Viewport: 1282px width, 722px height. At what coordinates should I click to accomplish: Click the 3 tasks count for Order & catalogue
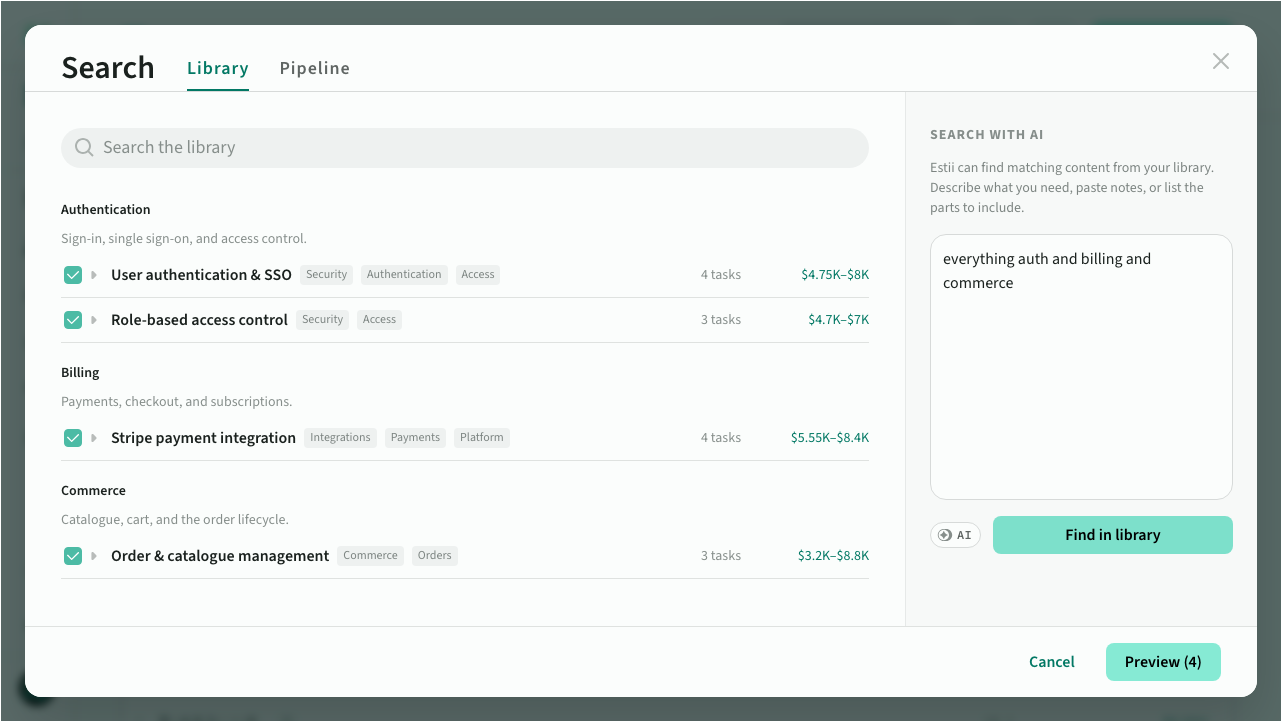[x=721, y=556]
